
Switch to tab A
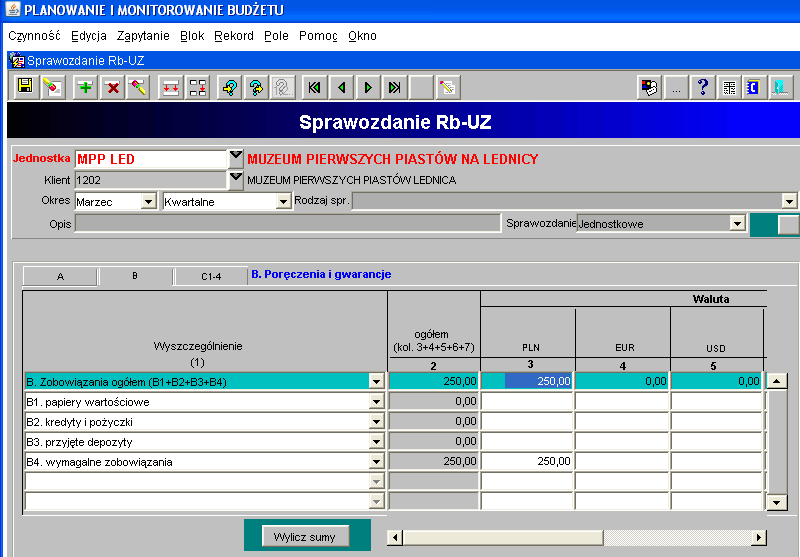pos(60,276)
